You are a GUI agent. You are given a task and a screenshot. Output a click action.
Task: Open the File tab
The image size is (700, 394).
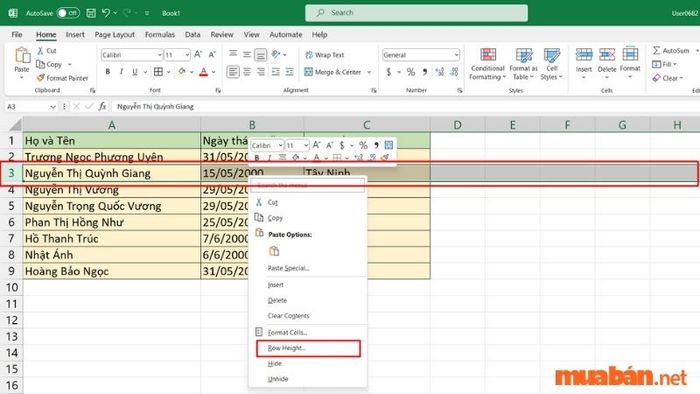[17, 34]
